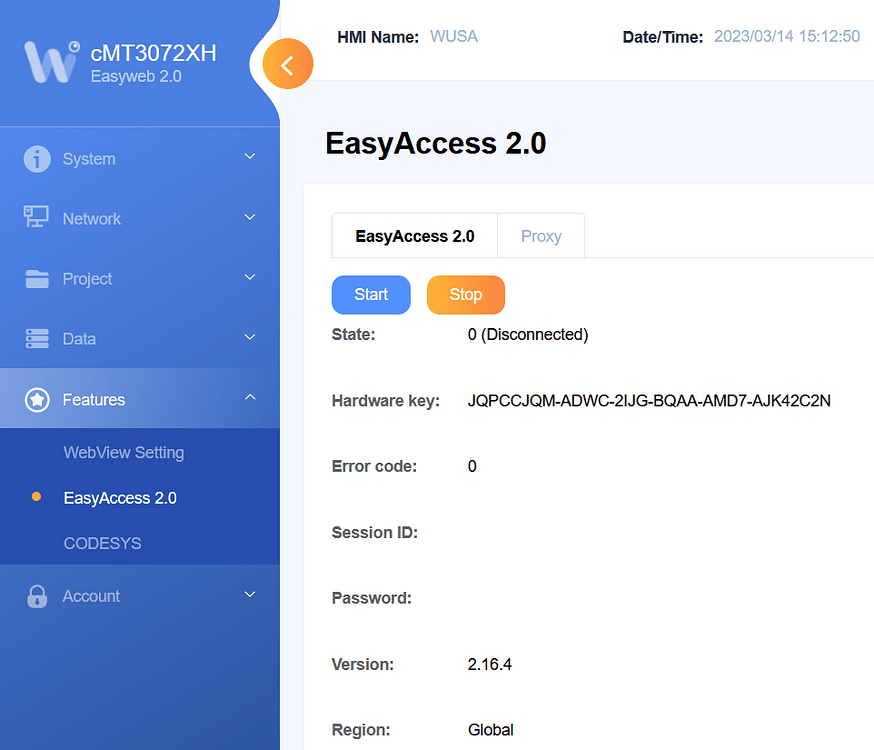Select the Data icon in the sidebar
This screenshot has height=750, width=874.
(36, 338)
